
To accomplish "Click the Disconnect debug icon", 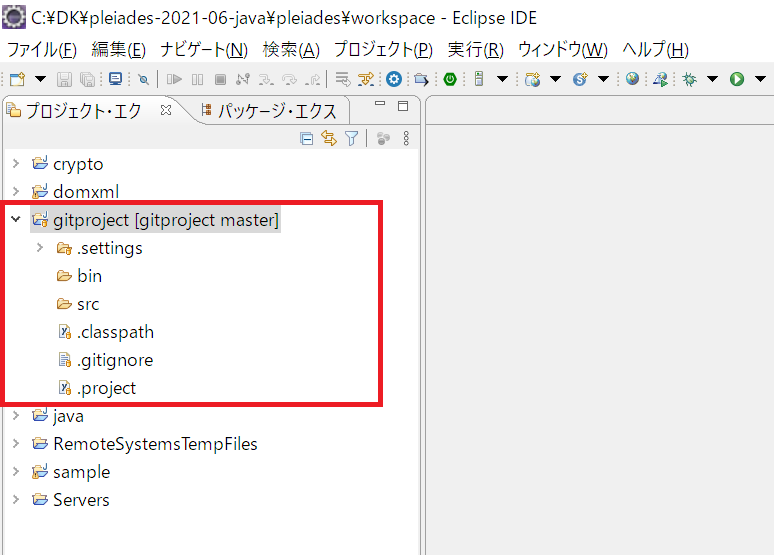I will pos(243,79).
